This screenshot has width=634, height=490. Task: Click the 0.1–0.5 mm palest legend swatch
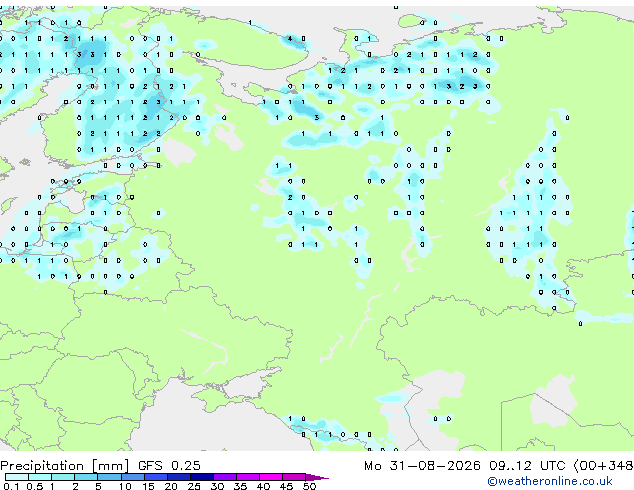point(17,477)
